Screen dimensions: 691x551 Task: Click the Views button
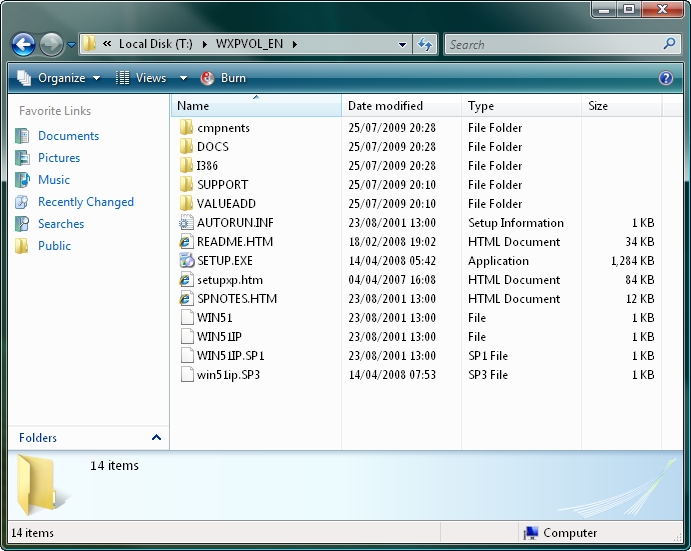[141, 78]
